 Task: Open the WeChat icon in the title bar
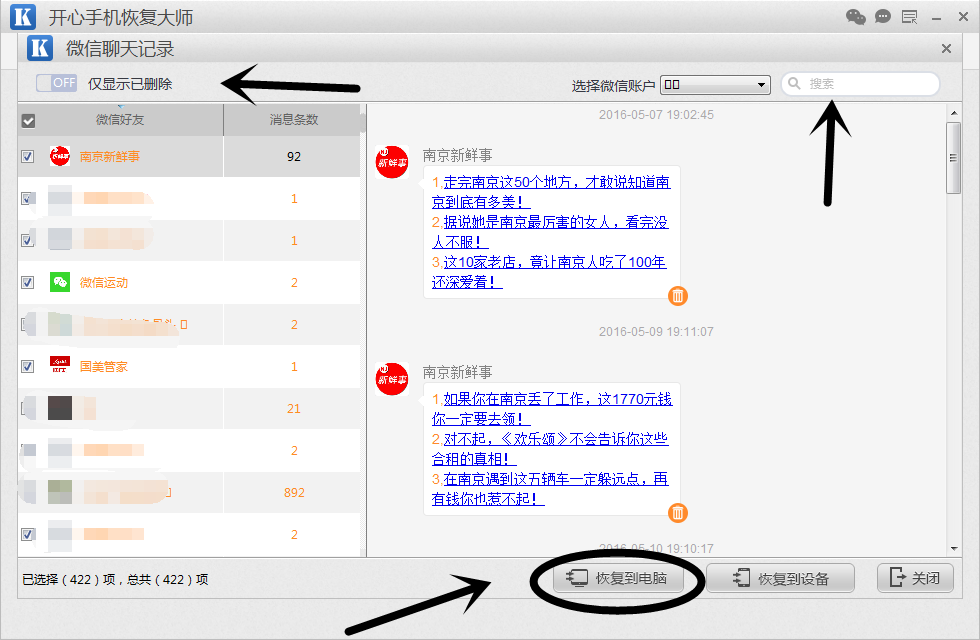coord(855,16)
